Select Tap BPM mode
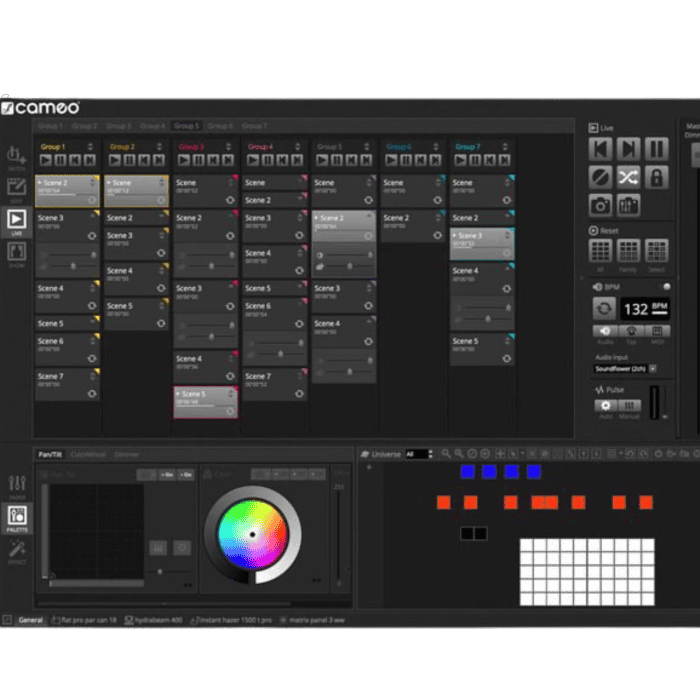The width and height of the screenshot is (700, 700). 630,331
